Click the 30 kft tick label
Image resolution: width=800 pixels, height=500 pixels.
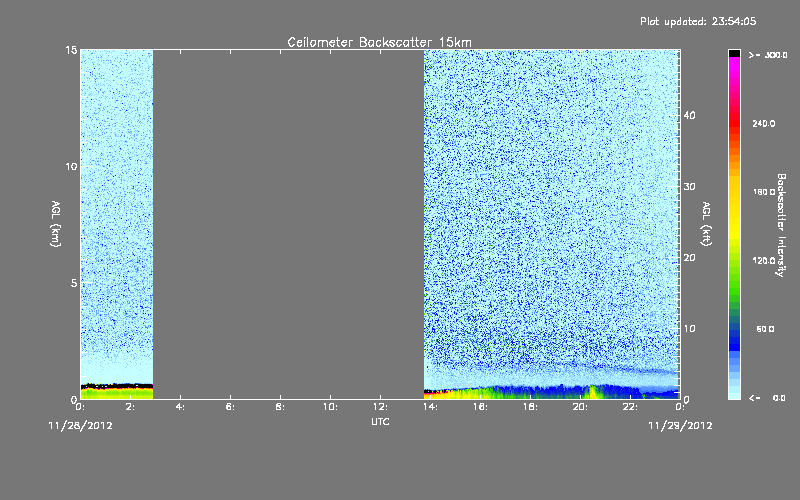pyautogui.click(x=689, y=186)
